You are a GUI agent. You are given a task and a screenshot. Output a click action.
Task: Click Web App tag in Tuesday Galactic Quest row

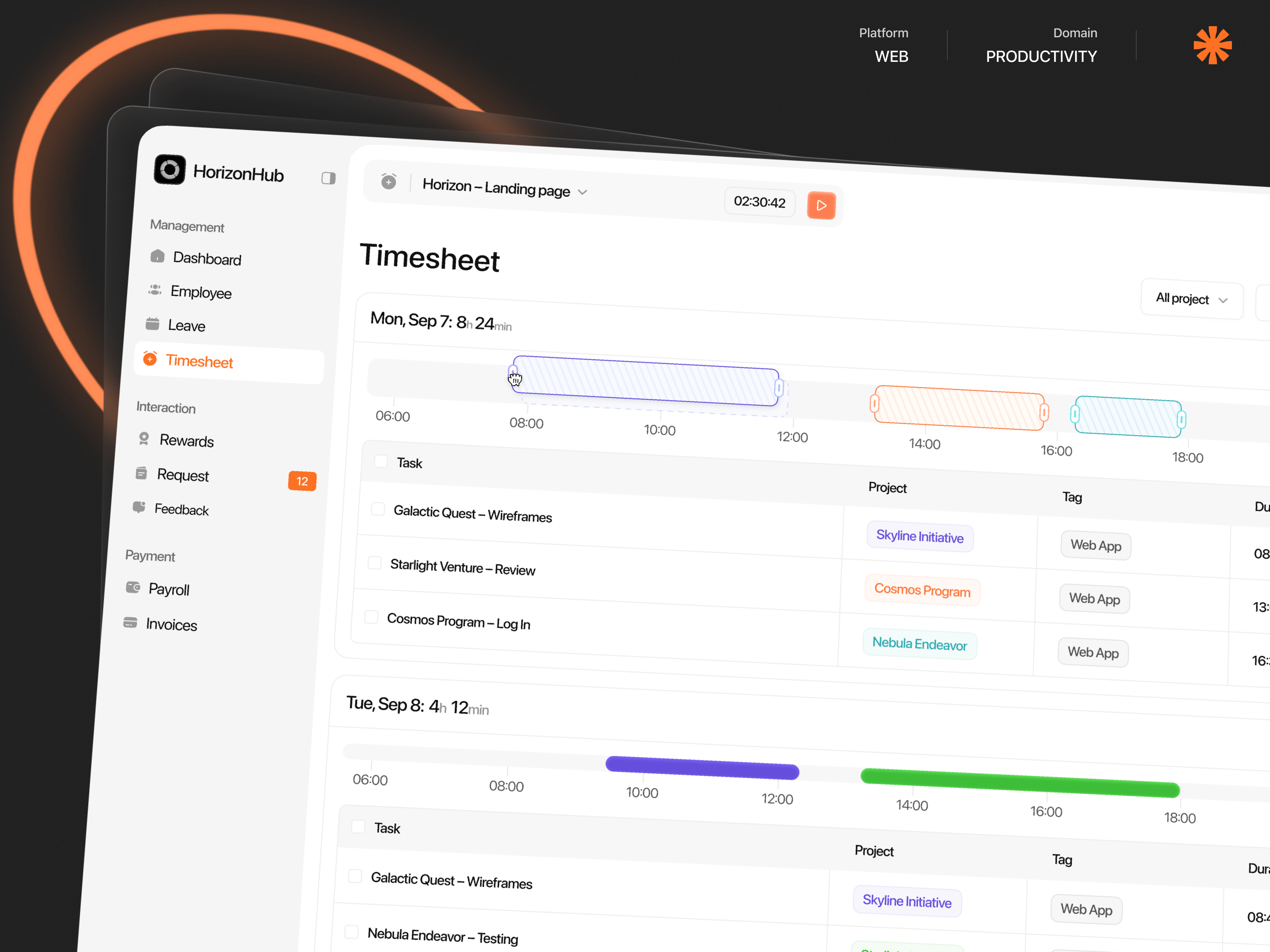pyautogui.click(x=1086, y=910)
